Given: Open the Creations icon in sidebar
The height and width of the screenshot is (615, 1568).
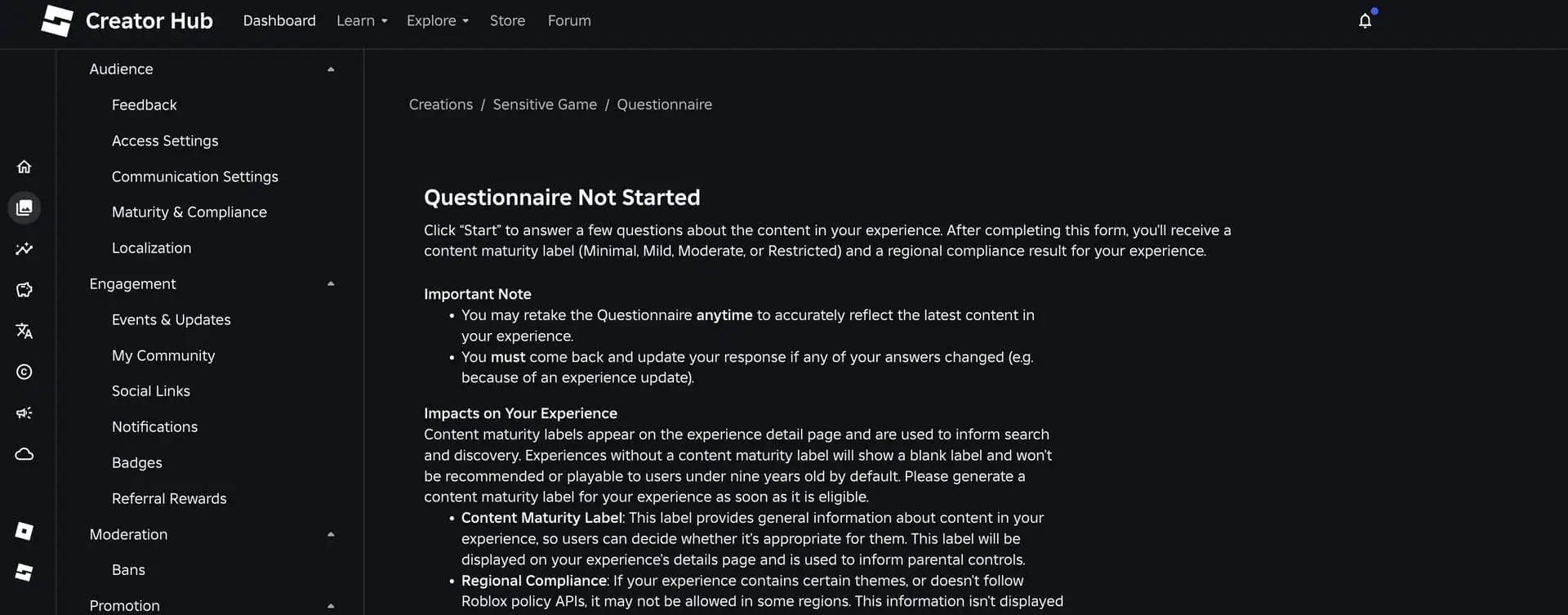Looking at the screenshot, I should pyautogui.click(x=24, y=207).
